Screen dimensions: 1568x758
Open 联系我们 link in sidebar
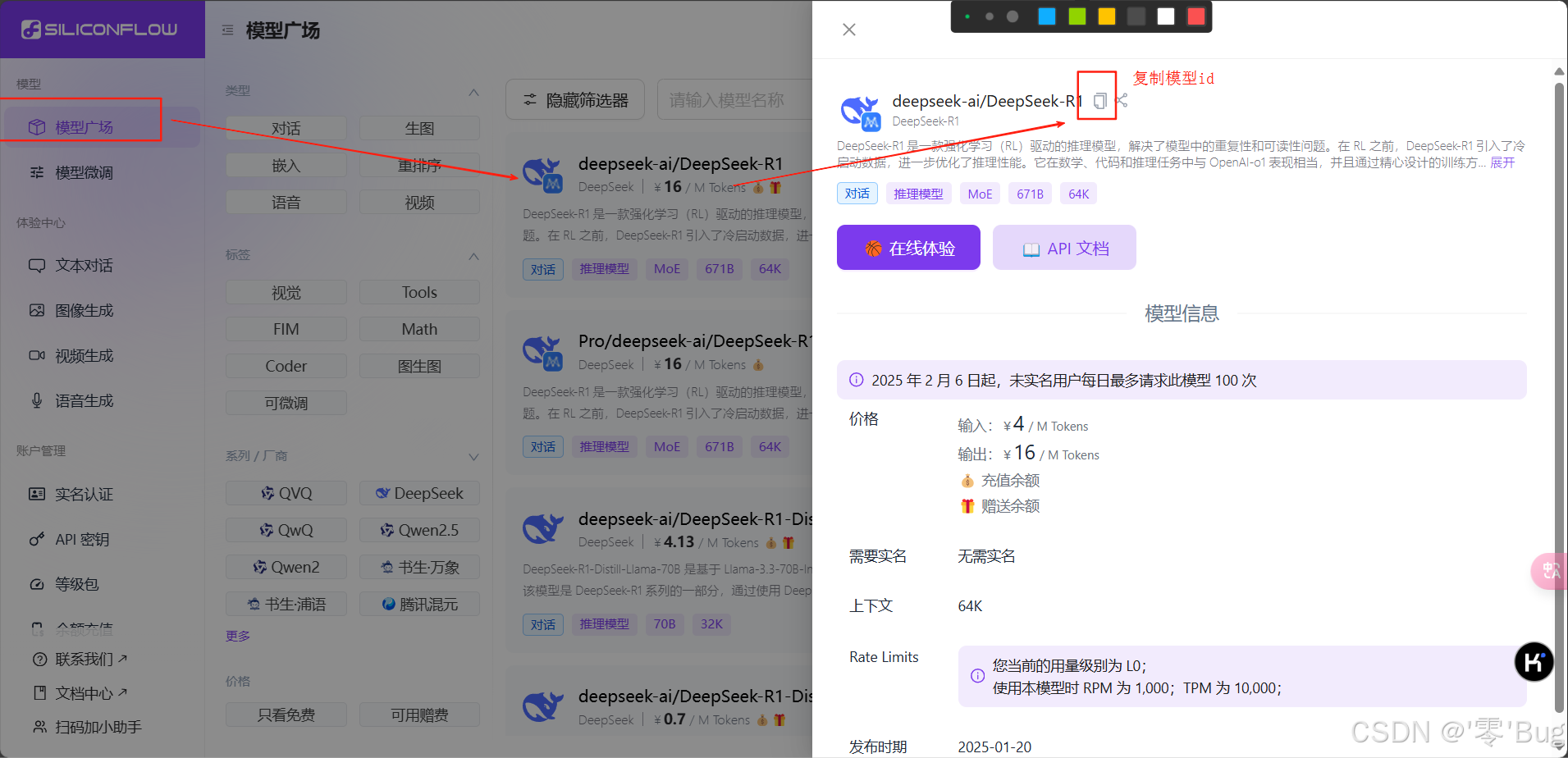90,660
